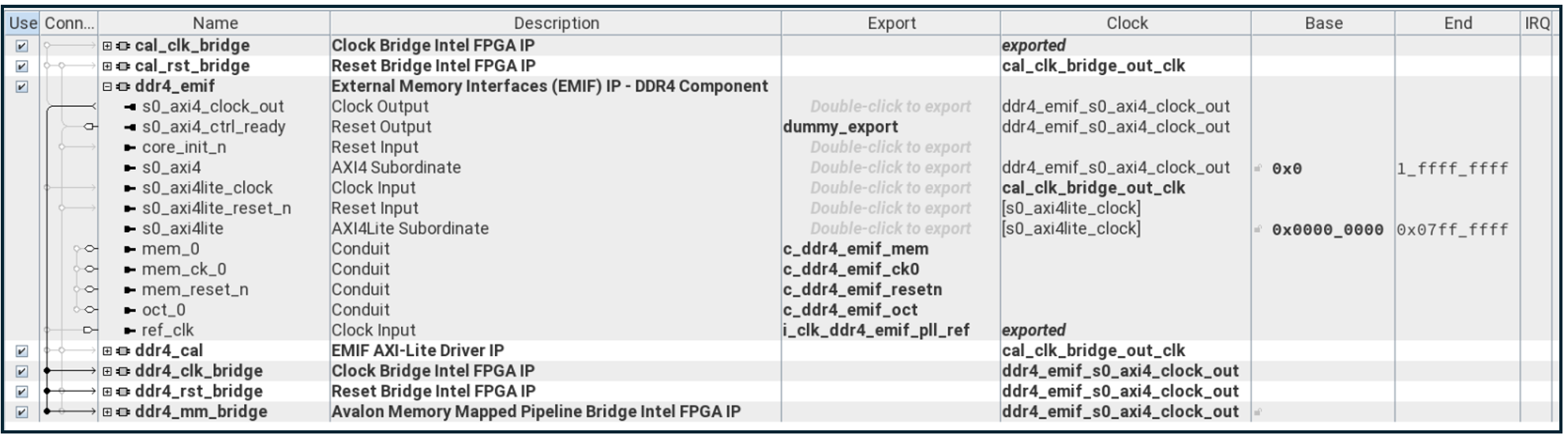Click the ddr4_rst_bridge component icon
The width and height of the screenshot is (1568, 439).
[122, 392]
